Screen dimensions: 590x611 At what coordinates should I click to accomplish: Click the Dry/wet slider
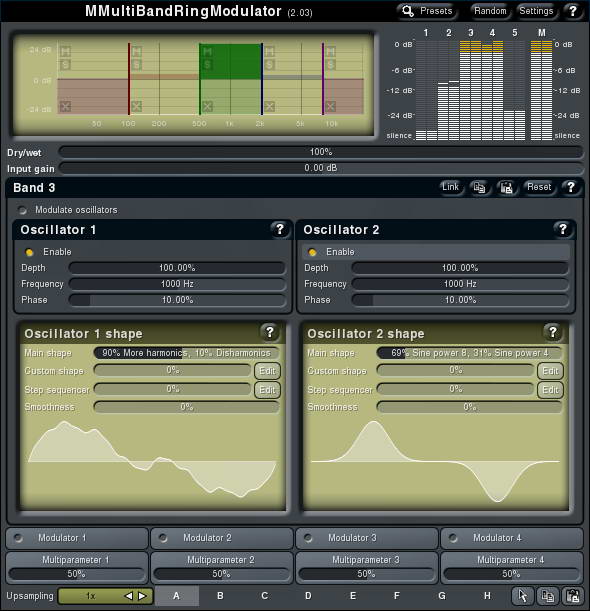click(320, 152)
